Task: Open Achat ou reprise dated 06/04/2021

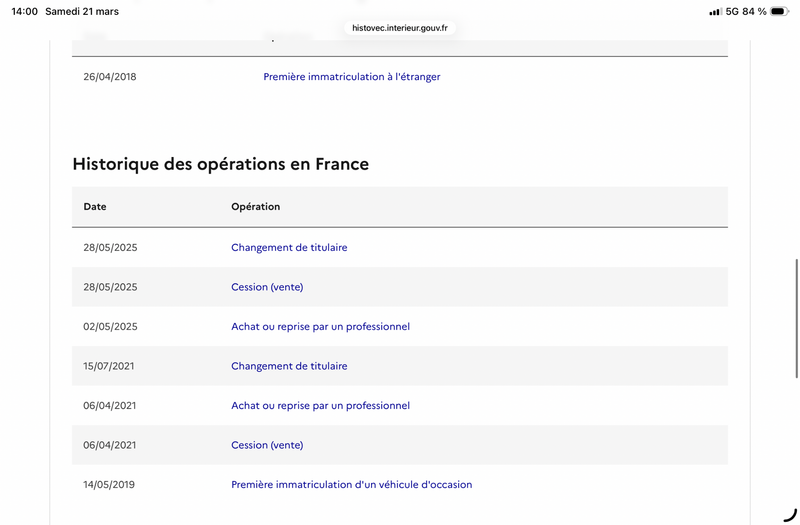Action: tap(320, 405)
